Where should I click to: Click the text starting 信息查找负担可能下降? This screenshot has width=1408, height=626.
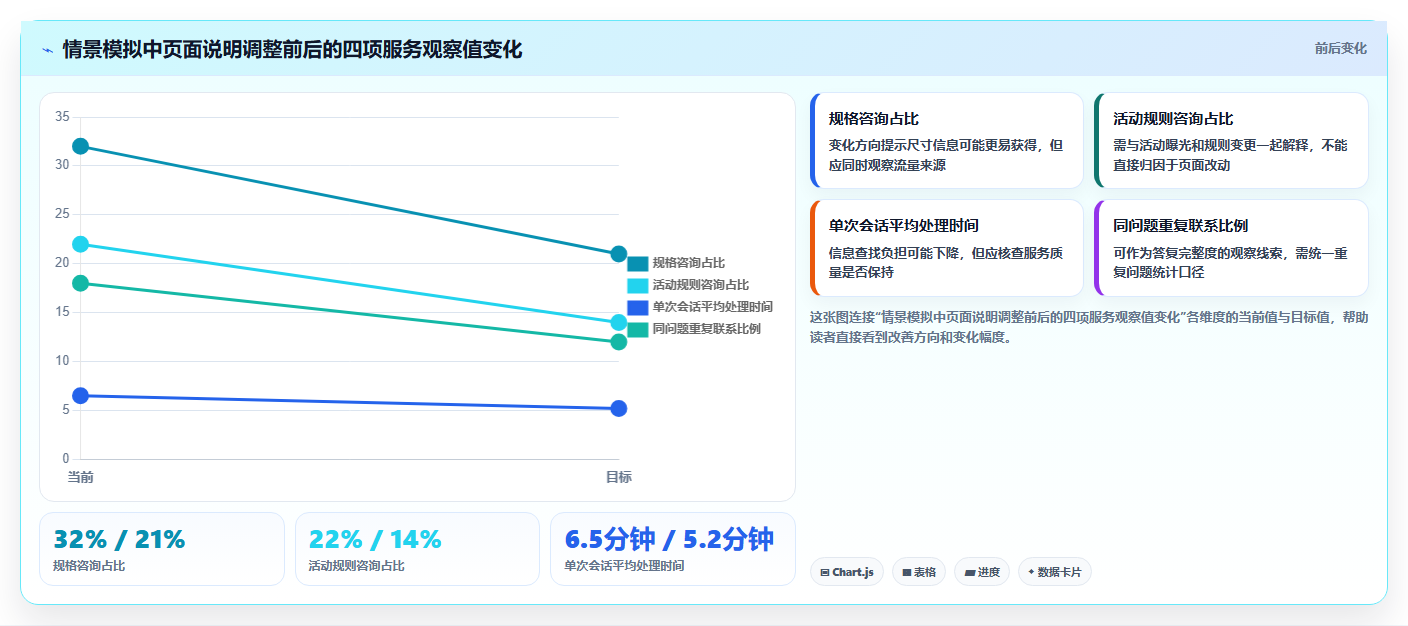coord(946,262)
